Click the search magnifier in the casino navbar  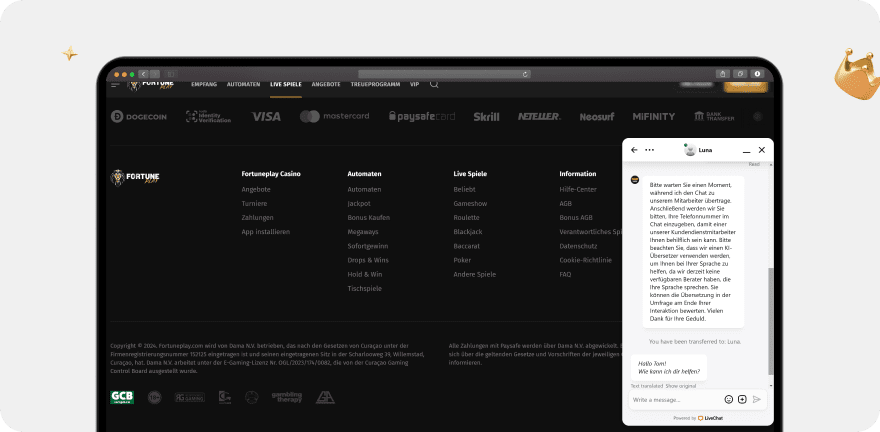pos(434,84)
